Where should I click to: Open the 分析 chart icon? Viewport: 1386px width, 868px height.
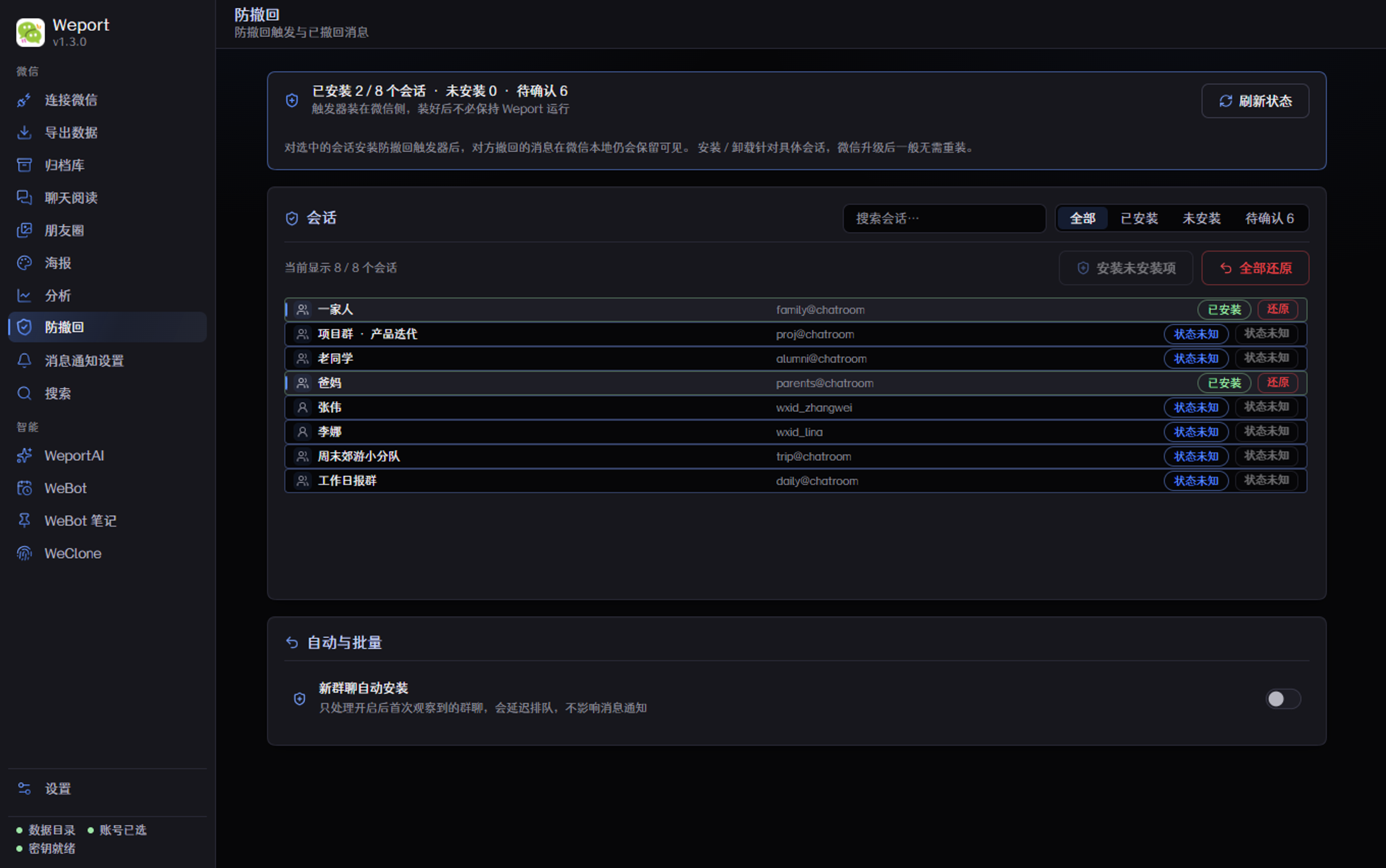(24, 295)
